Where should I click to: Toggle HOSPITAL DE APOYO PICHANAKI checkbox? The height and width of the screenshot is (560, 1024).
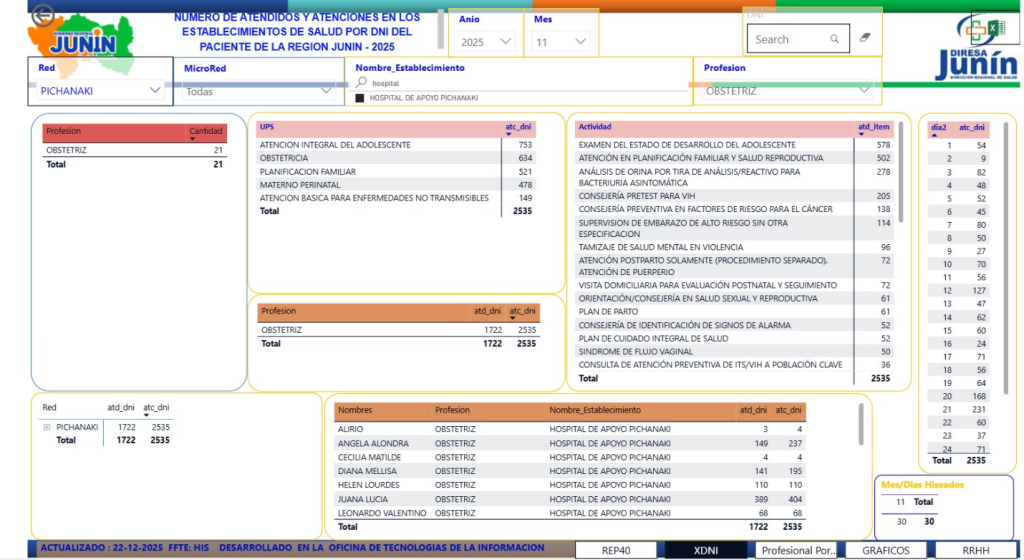pyautogui.click(x=360, y=98)
